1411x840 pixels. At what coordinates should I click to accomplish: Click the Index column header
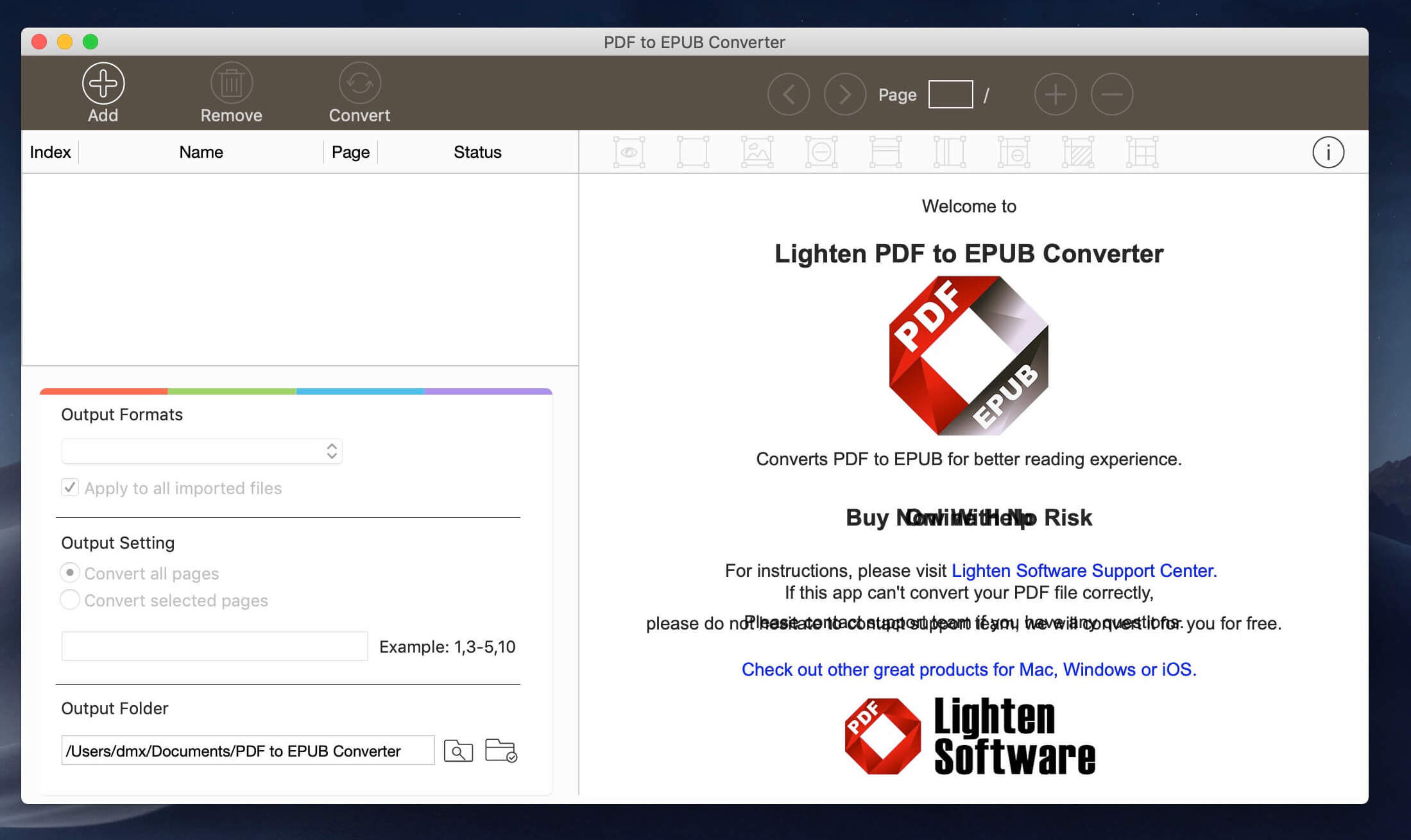tap(50, 152)
